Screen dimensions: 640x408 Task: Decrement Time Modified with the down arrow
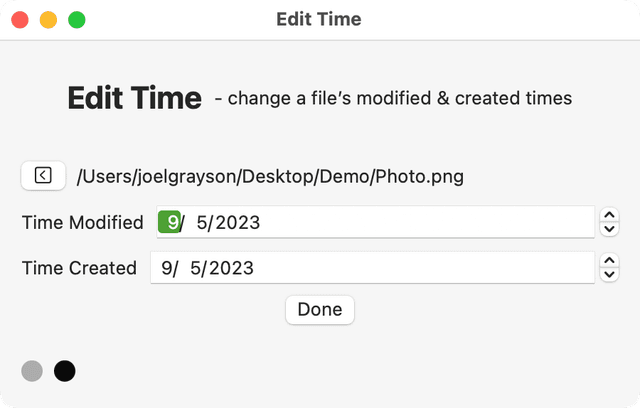609,229
